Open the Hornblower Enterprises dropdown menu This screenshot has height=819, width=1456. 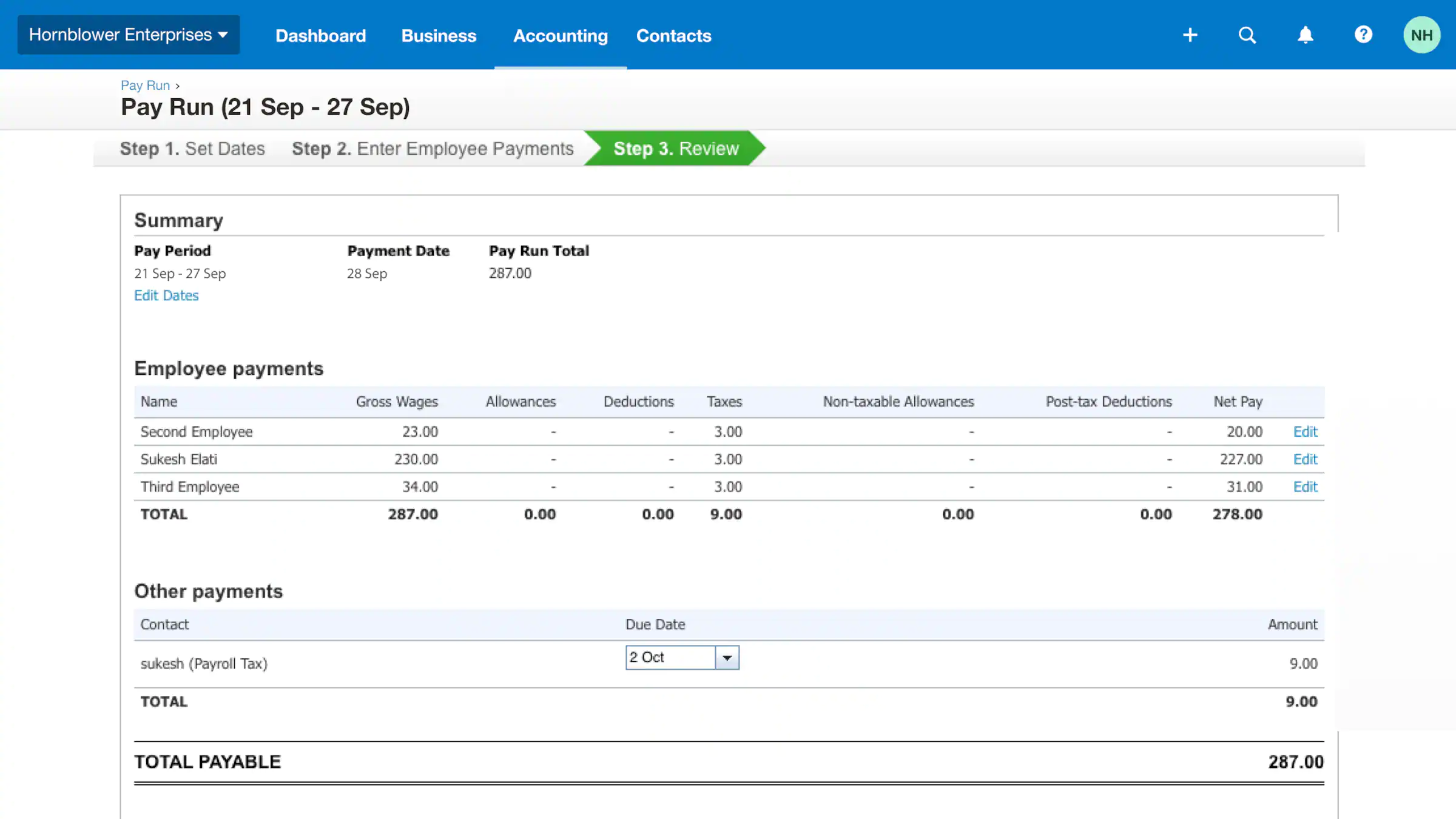(127, 34)
